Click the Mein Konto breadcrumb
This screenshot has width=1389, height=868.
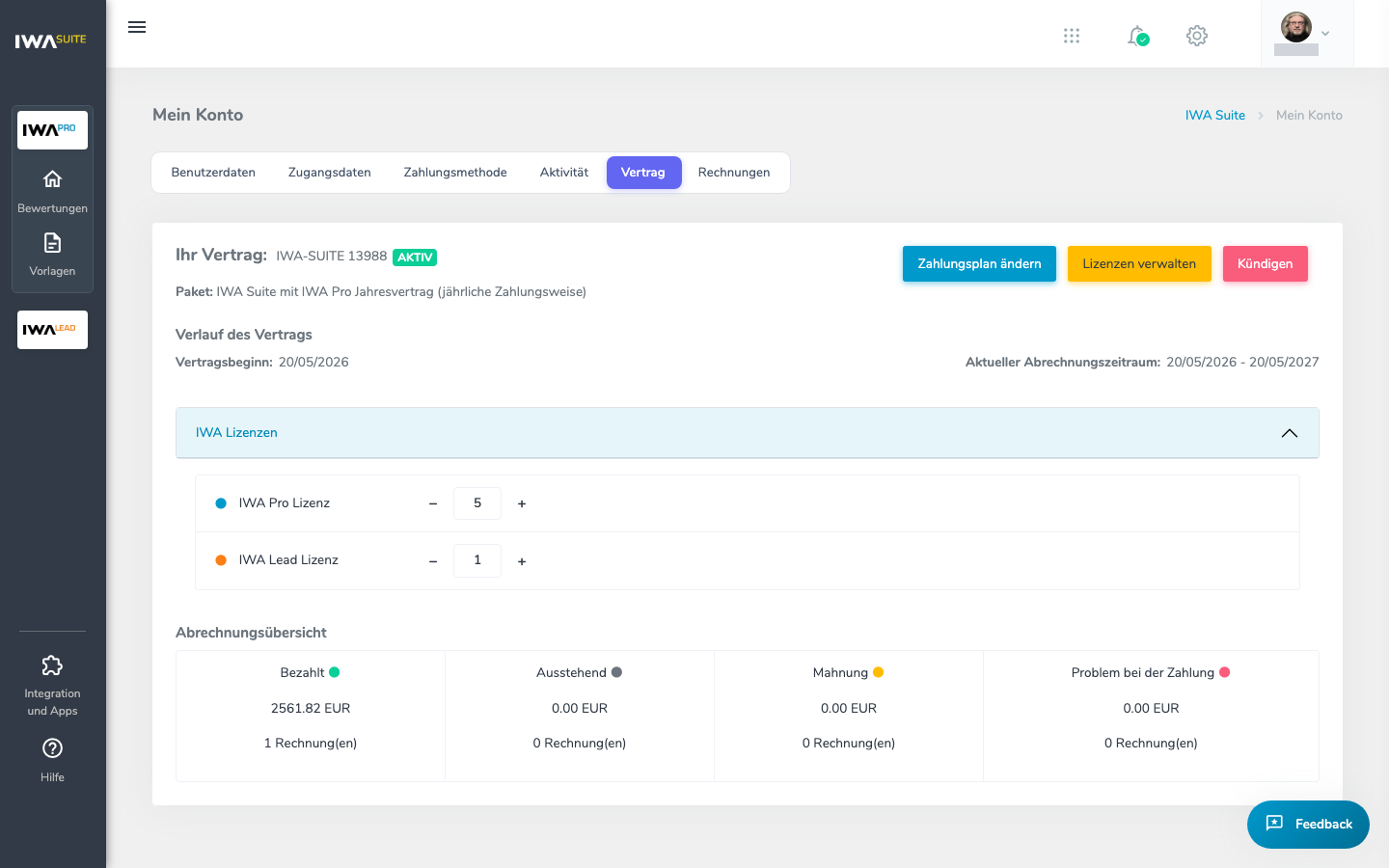1309,115
